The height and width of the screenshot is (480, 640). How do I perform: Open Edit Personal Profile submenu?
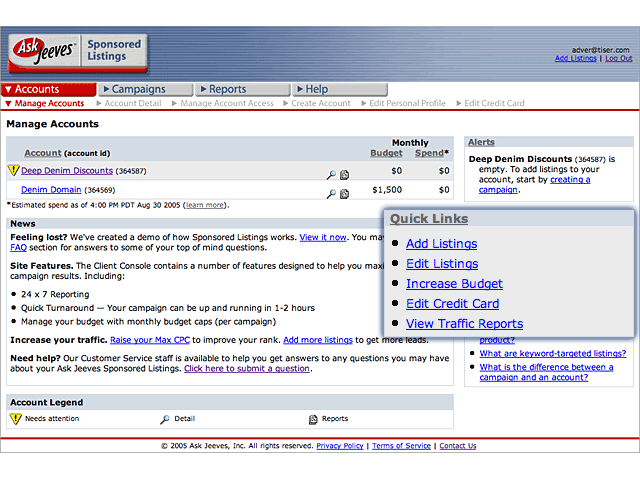point(403,103)
